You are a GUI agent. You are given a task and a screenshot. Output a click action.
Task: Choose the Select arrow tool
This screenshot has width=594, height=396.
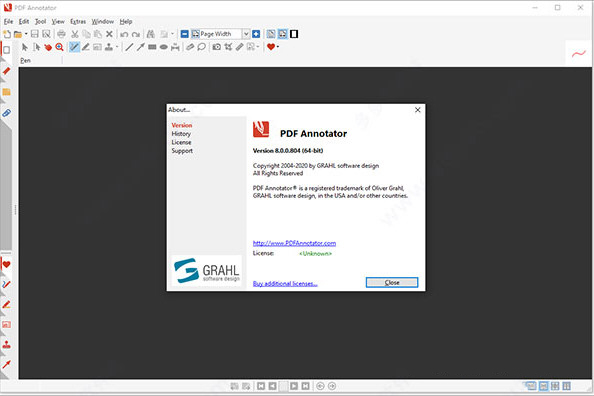(25, 47)
